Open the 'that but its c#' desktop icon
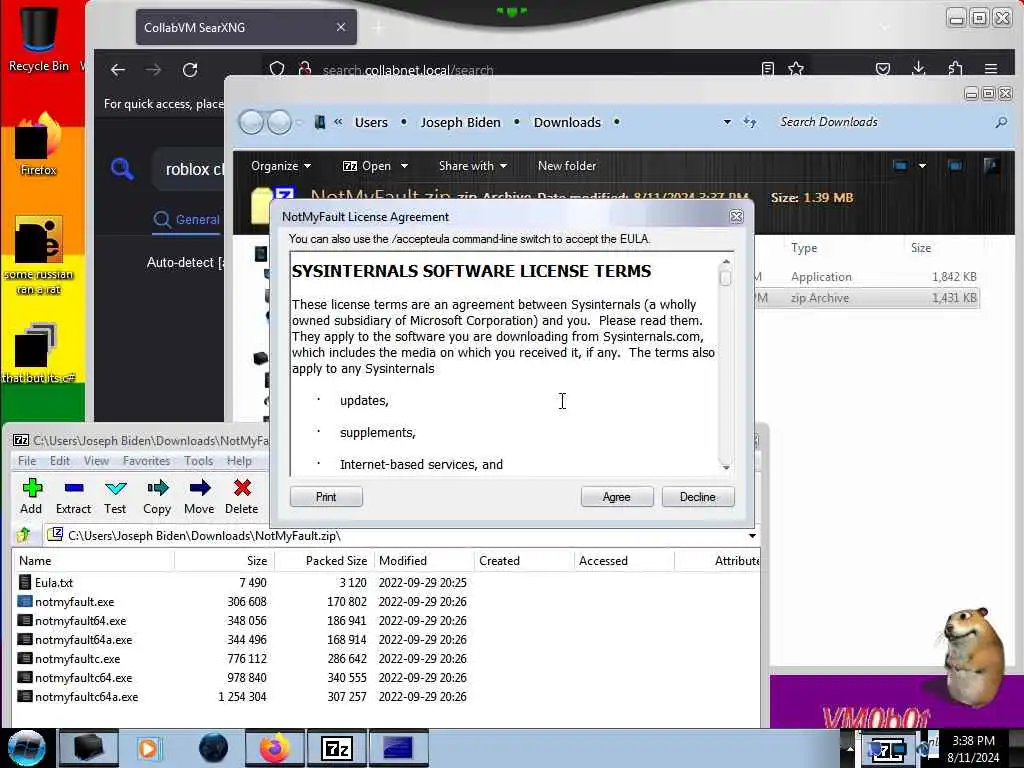This screenshot has width=1024, height=768. [39, 353]
